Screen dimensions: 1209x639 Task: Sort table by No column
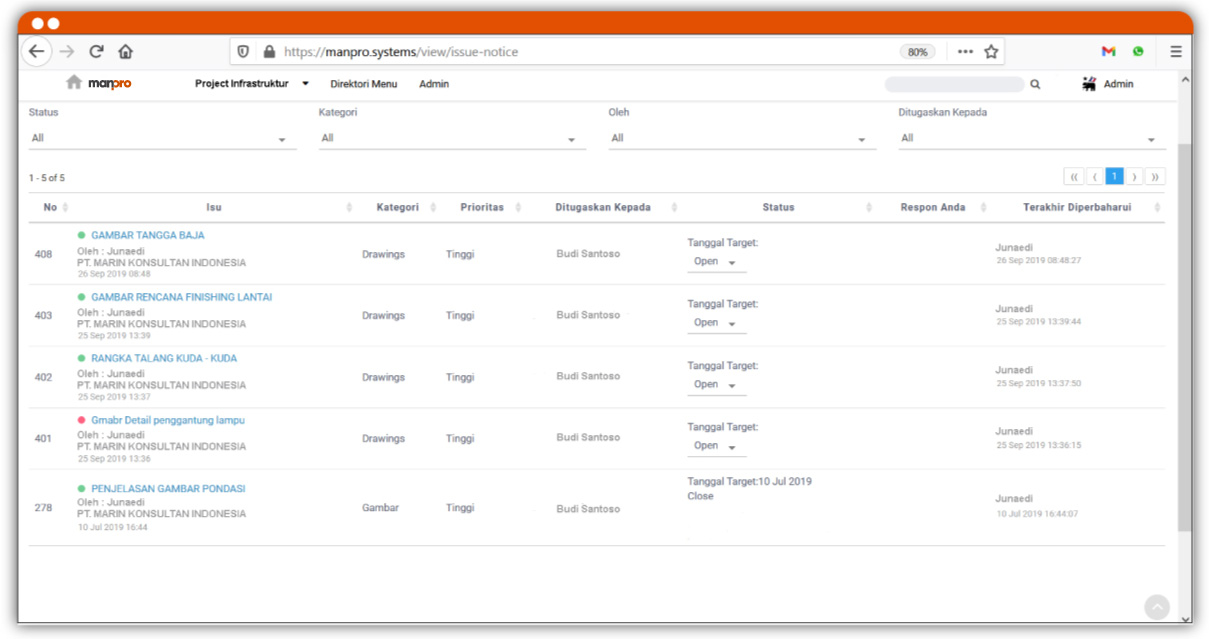pyautogui.click(x=55, y=208)
